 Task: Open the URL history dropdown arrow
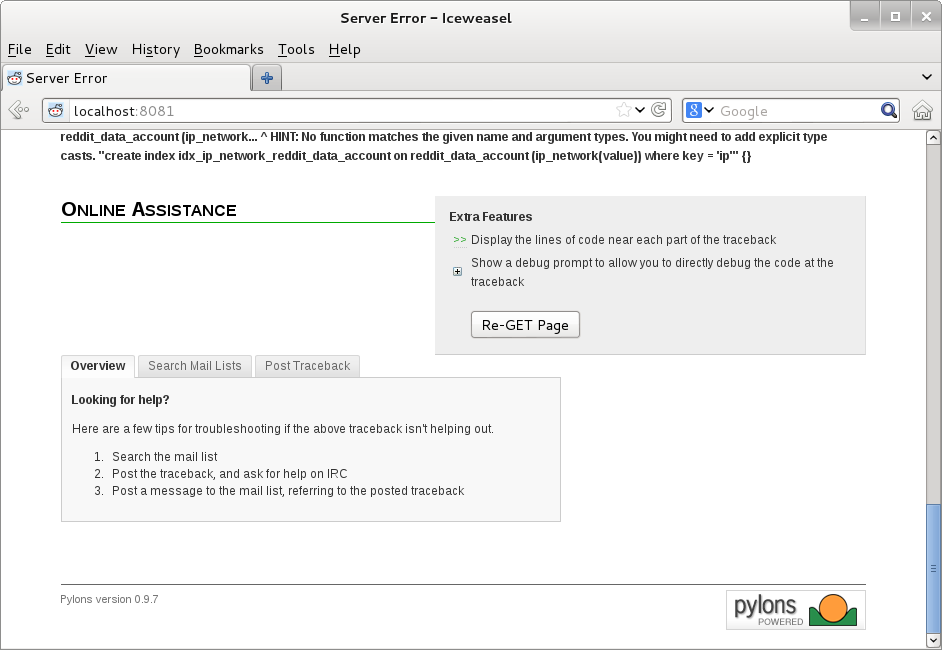[641, 111]
